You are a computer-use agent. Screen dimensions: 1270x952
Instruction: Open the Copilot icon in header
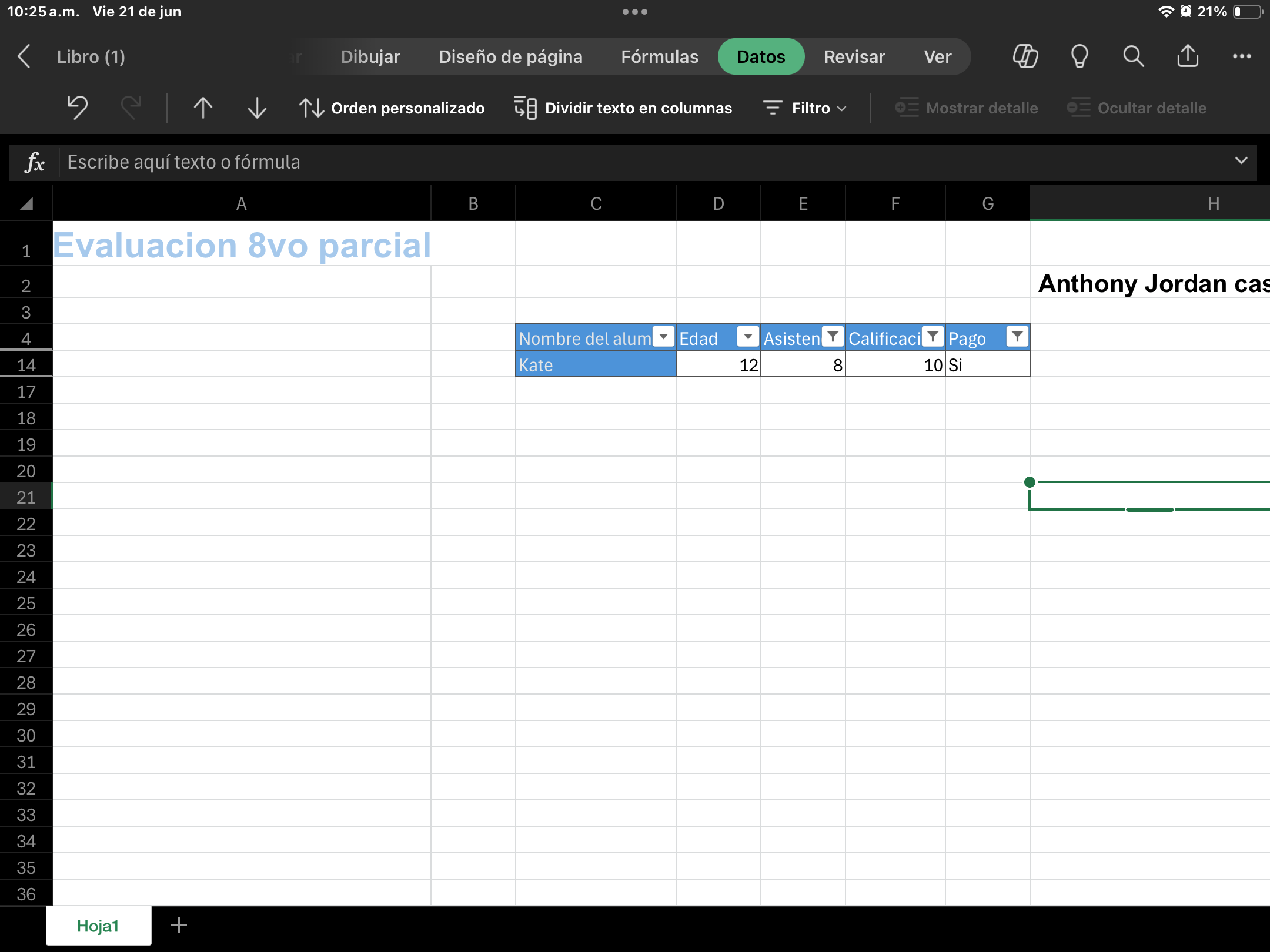tap(1025, 56)
